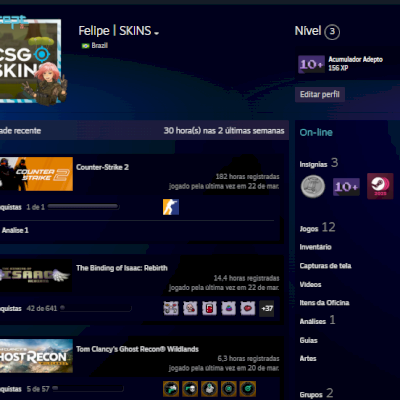Click the CSG SKINS profile avatar

tap(30, 61)
